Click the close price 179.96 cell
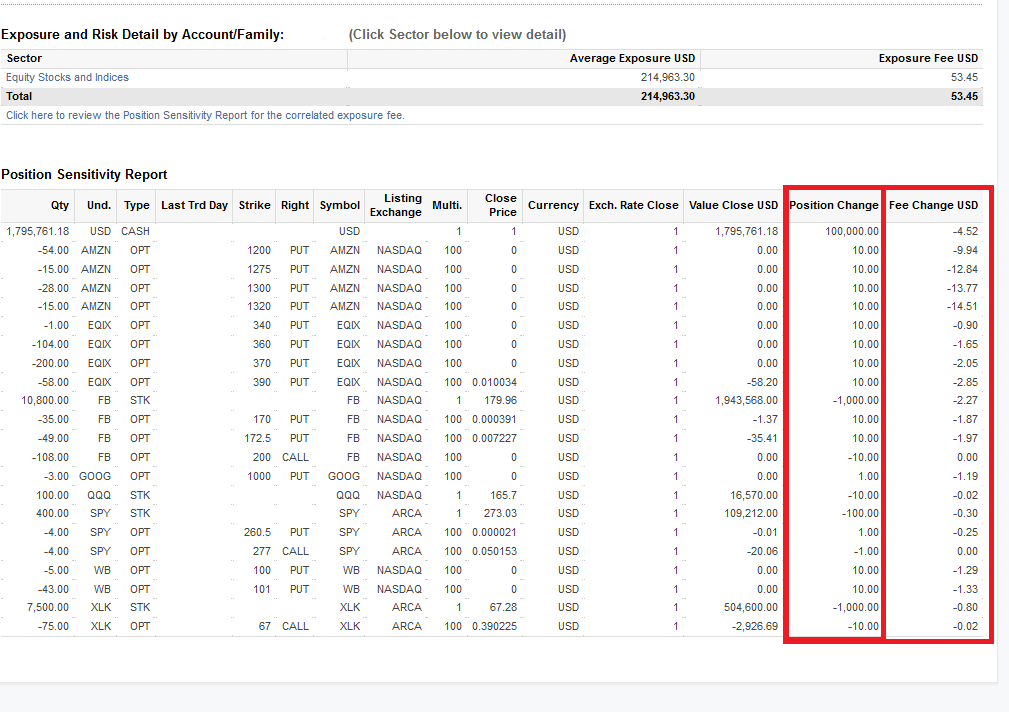 (x=501, y=400)
